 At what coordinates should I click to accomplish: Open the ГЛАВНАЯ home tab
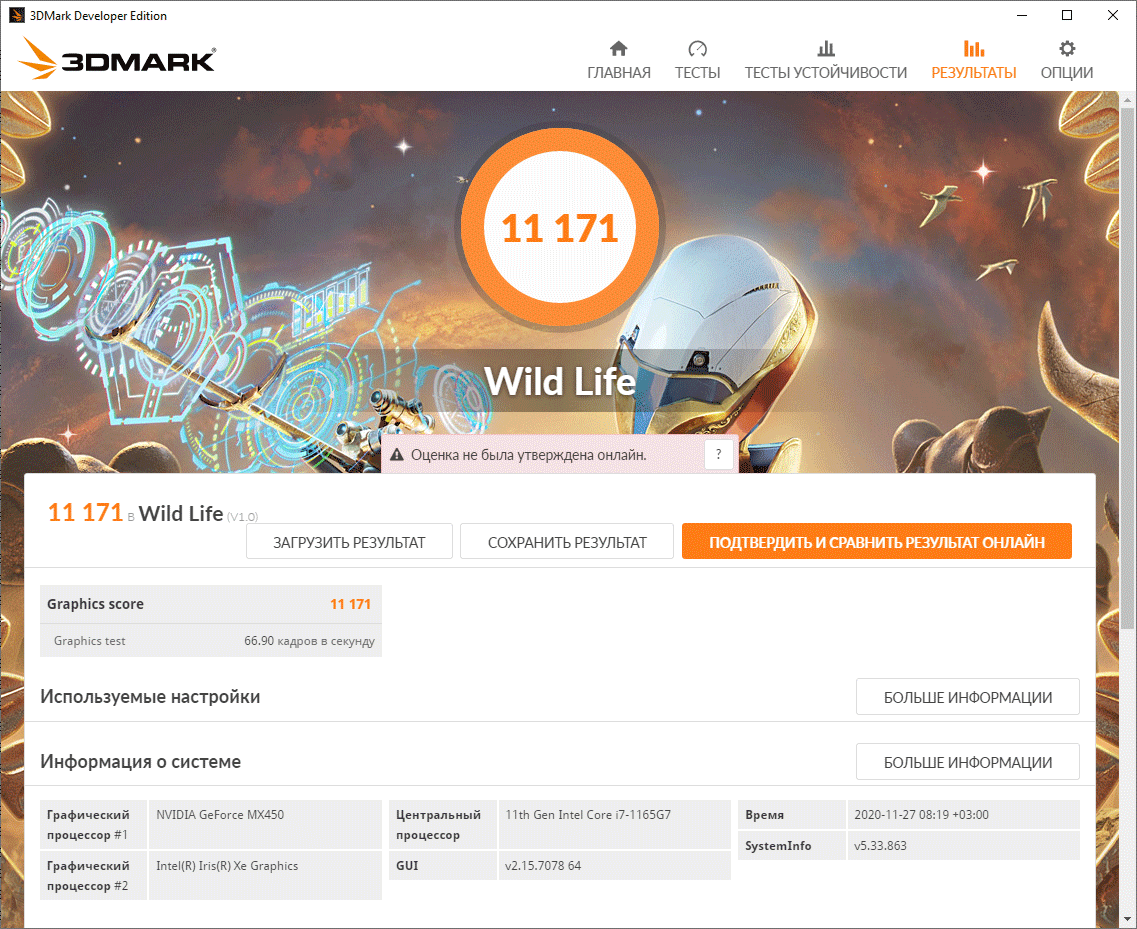[x=619, y=60]
